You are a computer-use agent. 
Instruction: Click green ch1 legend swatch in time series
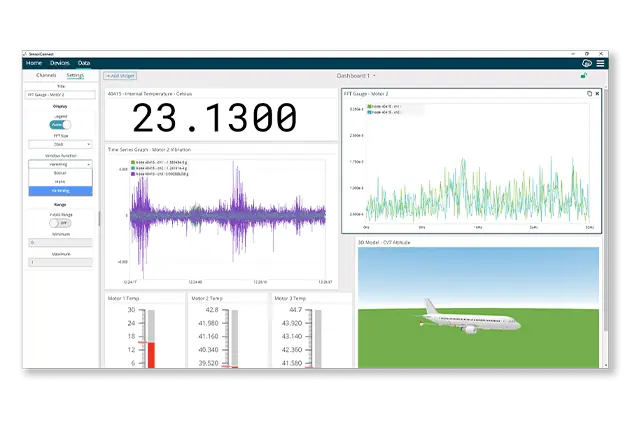tap(133, 162)
